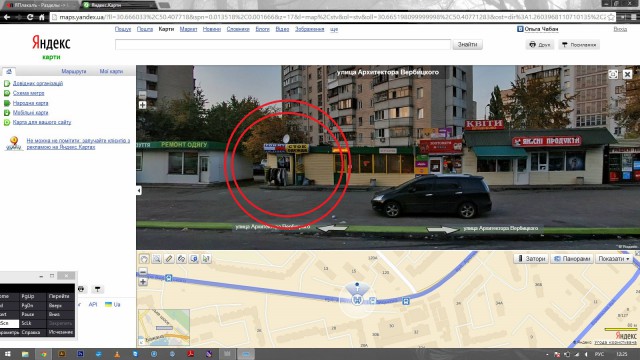640x360 pixels.
Task: Open the Відео service link
Action: 282,29
